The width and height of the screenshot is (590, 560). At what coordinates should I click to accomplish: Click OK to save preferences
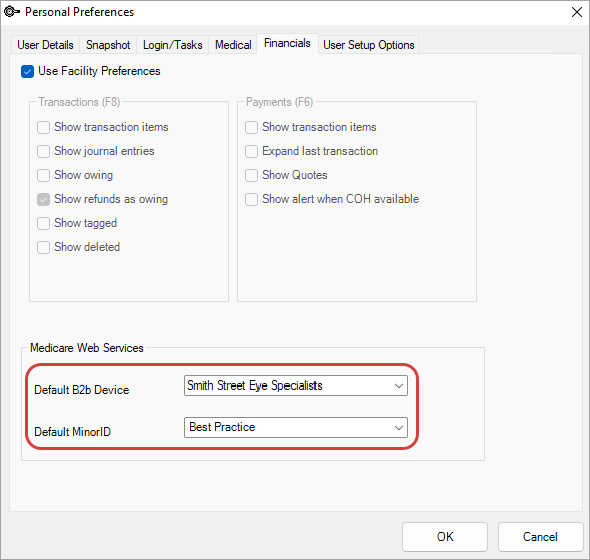(445, 537)
